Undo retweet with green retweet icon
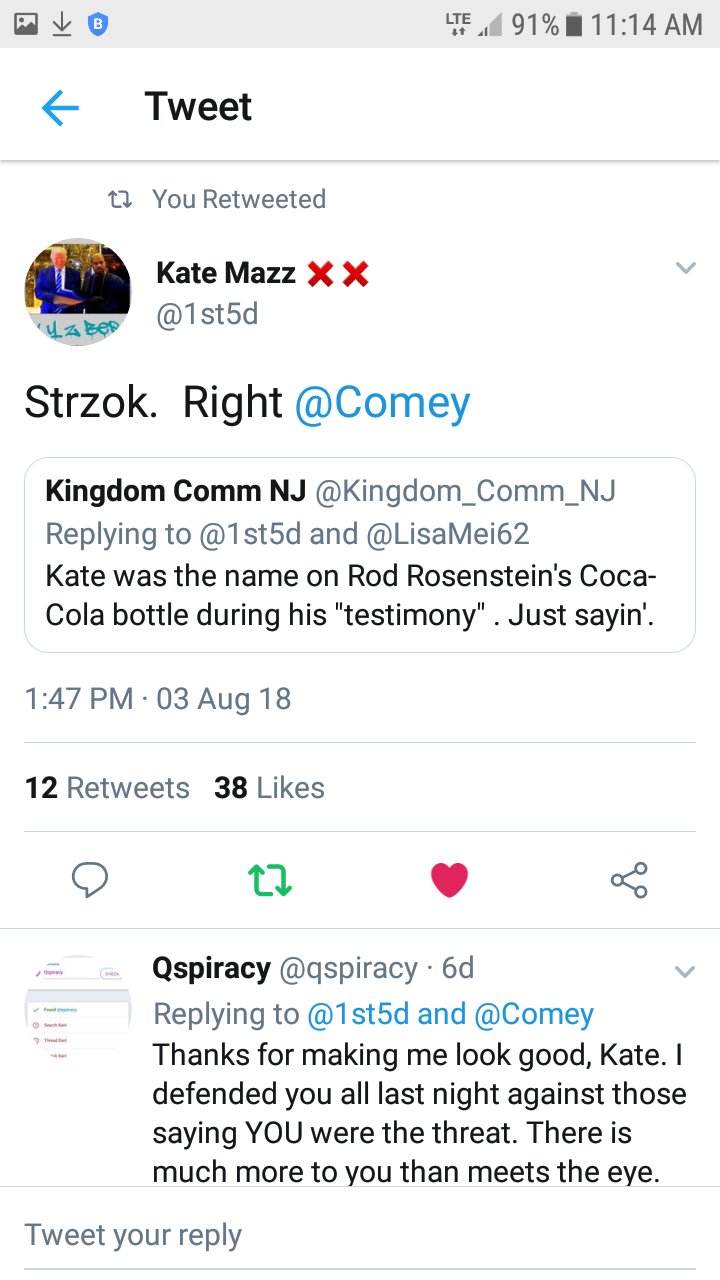 pyautogui.click(x=269, y=880)
